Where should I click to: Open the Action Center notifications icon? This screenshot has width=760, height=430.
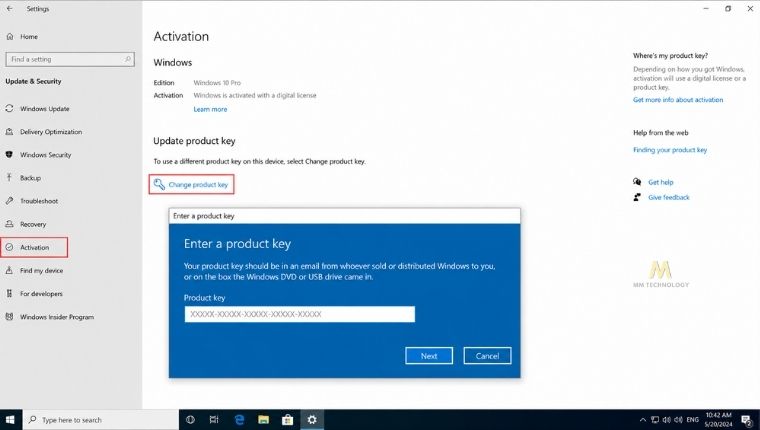(x=747, y=420)
